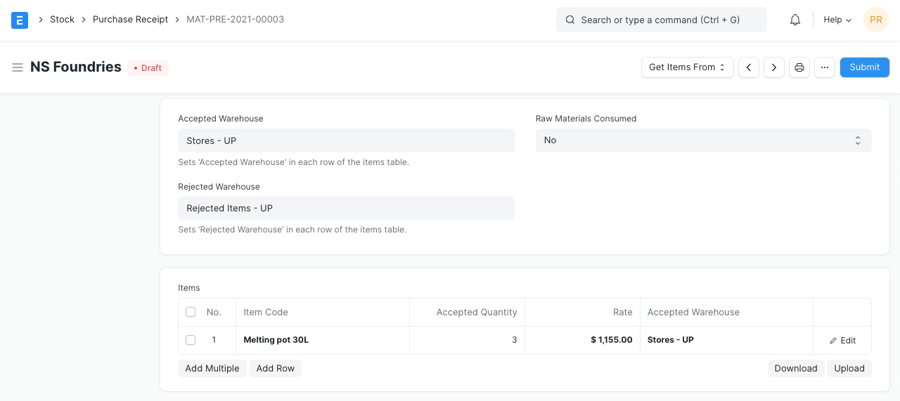Click the ERPNext home logo icon
The width and height of the screenshot is (900, 401).
(19, 20)
